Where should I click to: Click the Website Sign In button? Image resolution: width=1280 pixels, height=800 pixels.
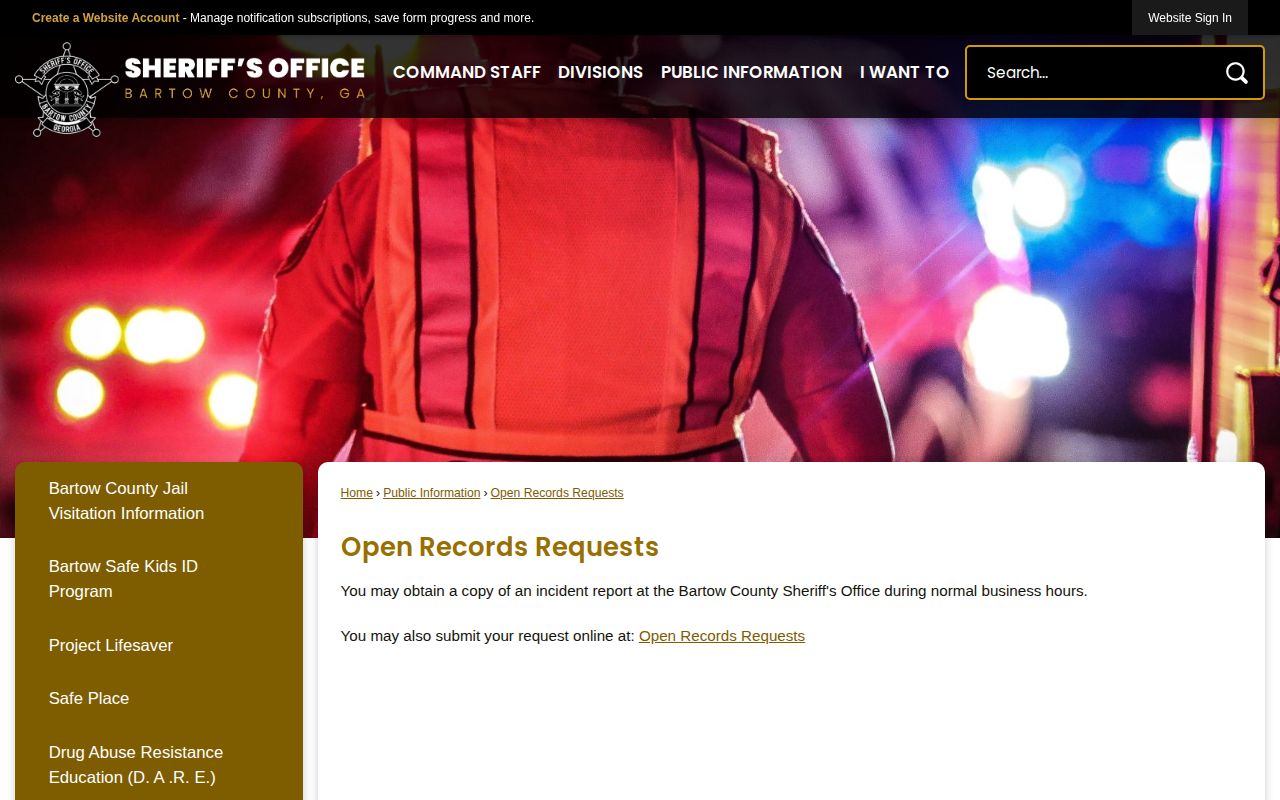(1190, 18)
